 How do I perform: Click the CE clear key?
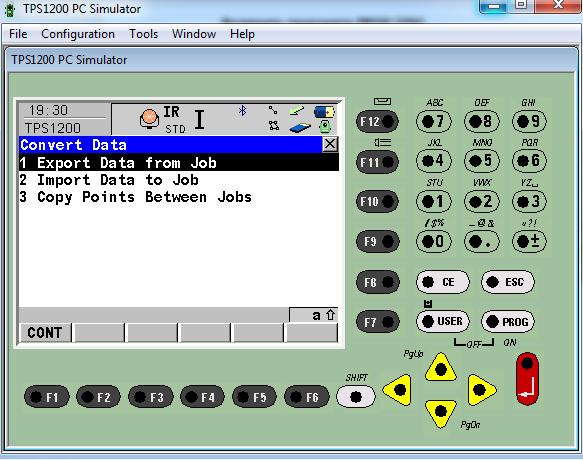click(x=442, y=282)
